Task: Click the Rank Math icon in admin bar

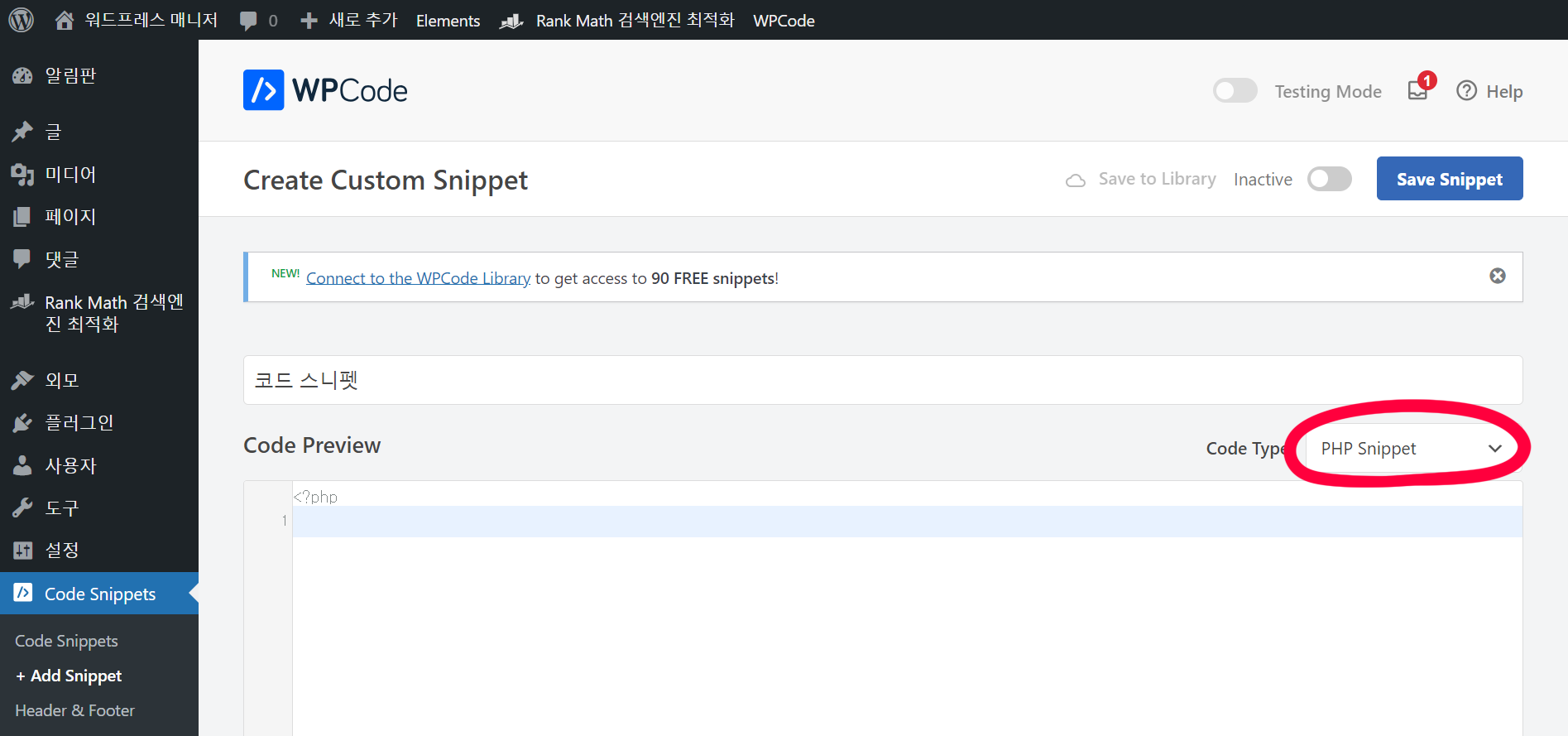Action: (511, 21)
